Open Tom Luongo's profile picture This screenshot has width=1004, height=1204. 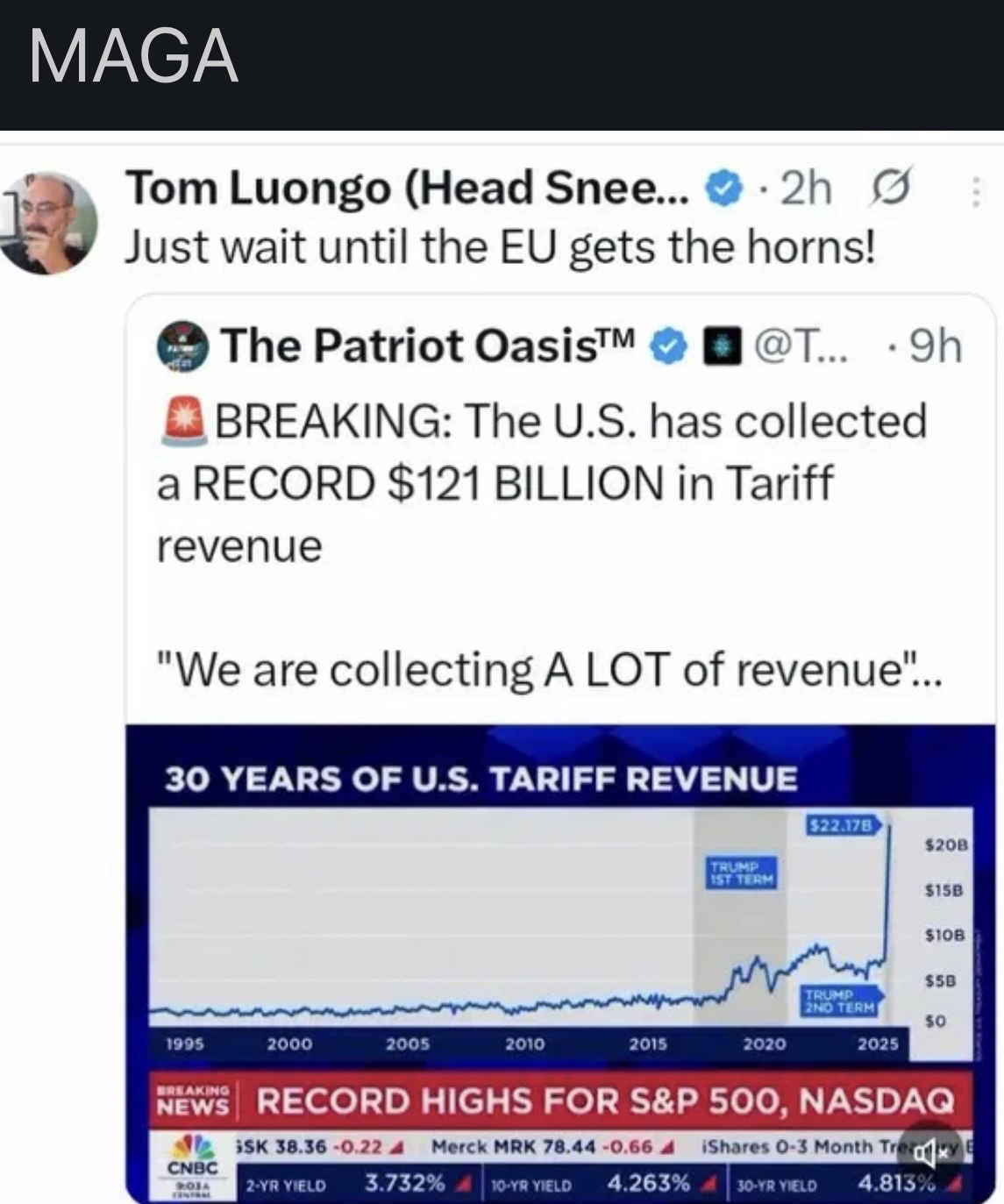tap(50, 223)
